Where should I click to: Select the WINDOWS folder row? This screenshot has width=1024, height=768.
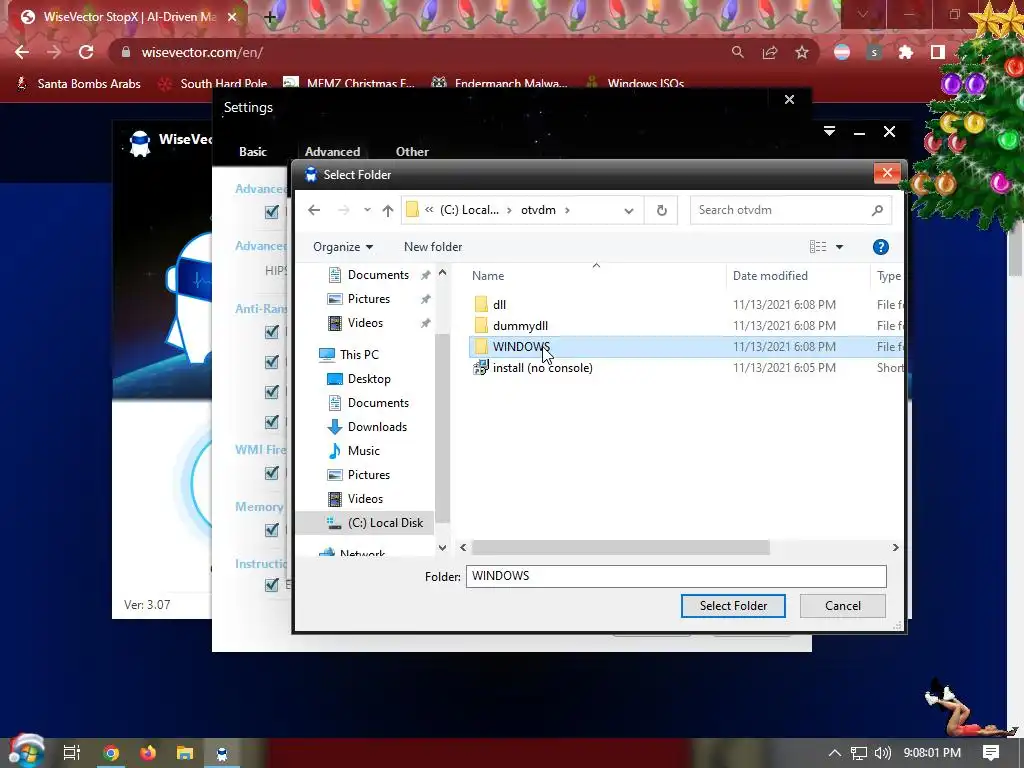click(686, 347)
